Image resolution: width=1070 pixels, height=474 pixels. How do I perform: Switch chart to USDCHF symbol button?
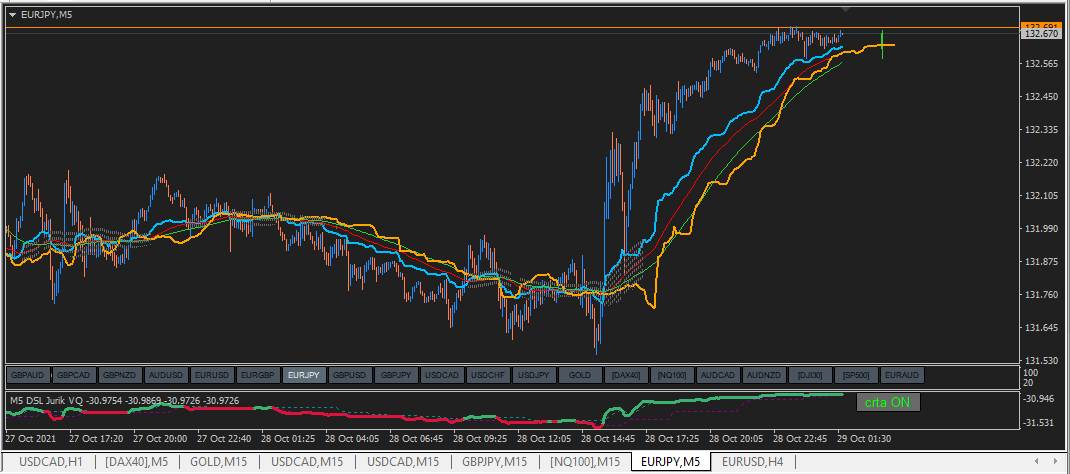click(488, 375)
